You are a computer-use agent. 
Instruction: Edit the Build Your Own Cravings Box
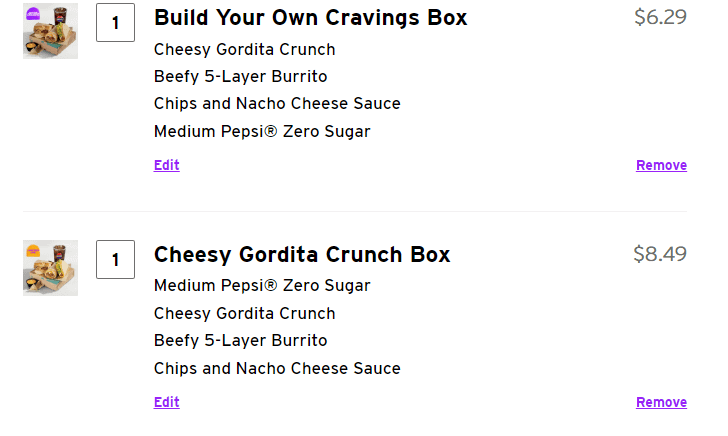click(167, 165)
